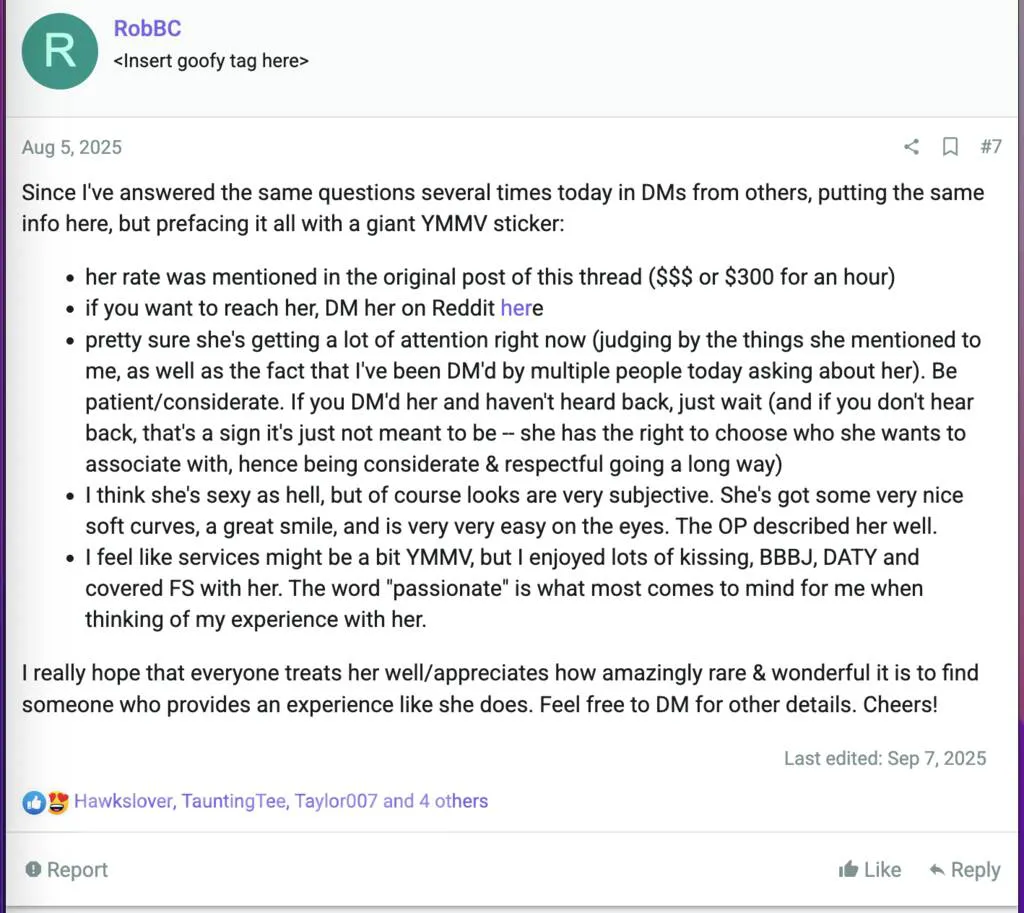Screen dimensions: 1024x913
Task: Click the thumbs-up icon beside Like
Action: pos(848,870)
